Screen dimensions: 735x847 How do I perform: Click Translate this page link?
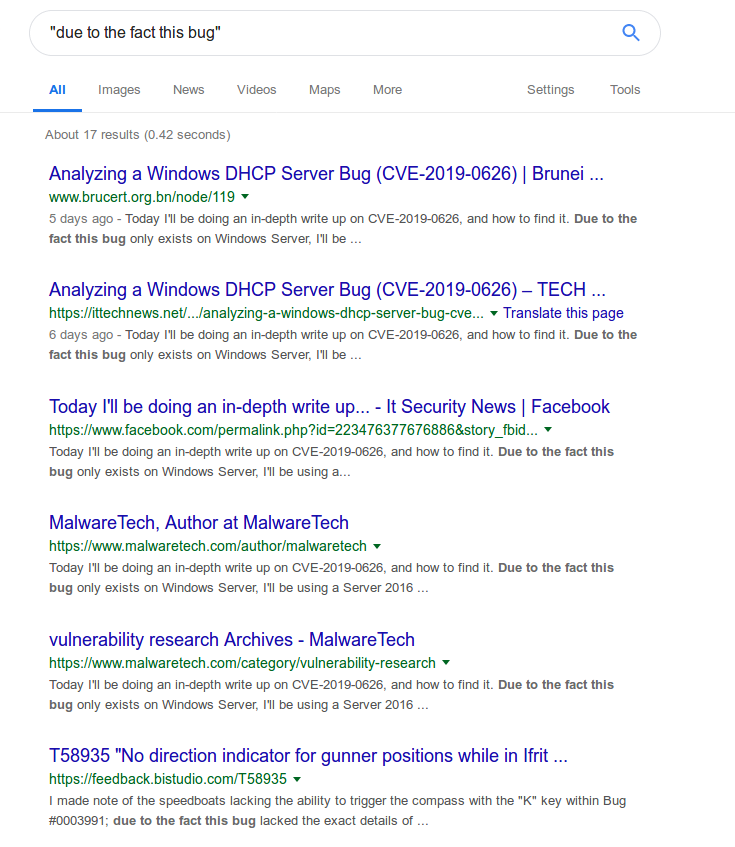[563, 313]
